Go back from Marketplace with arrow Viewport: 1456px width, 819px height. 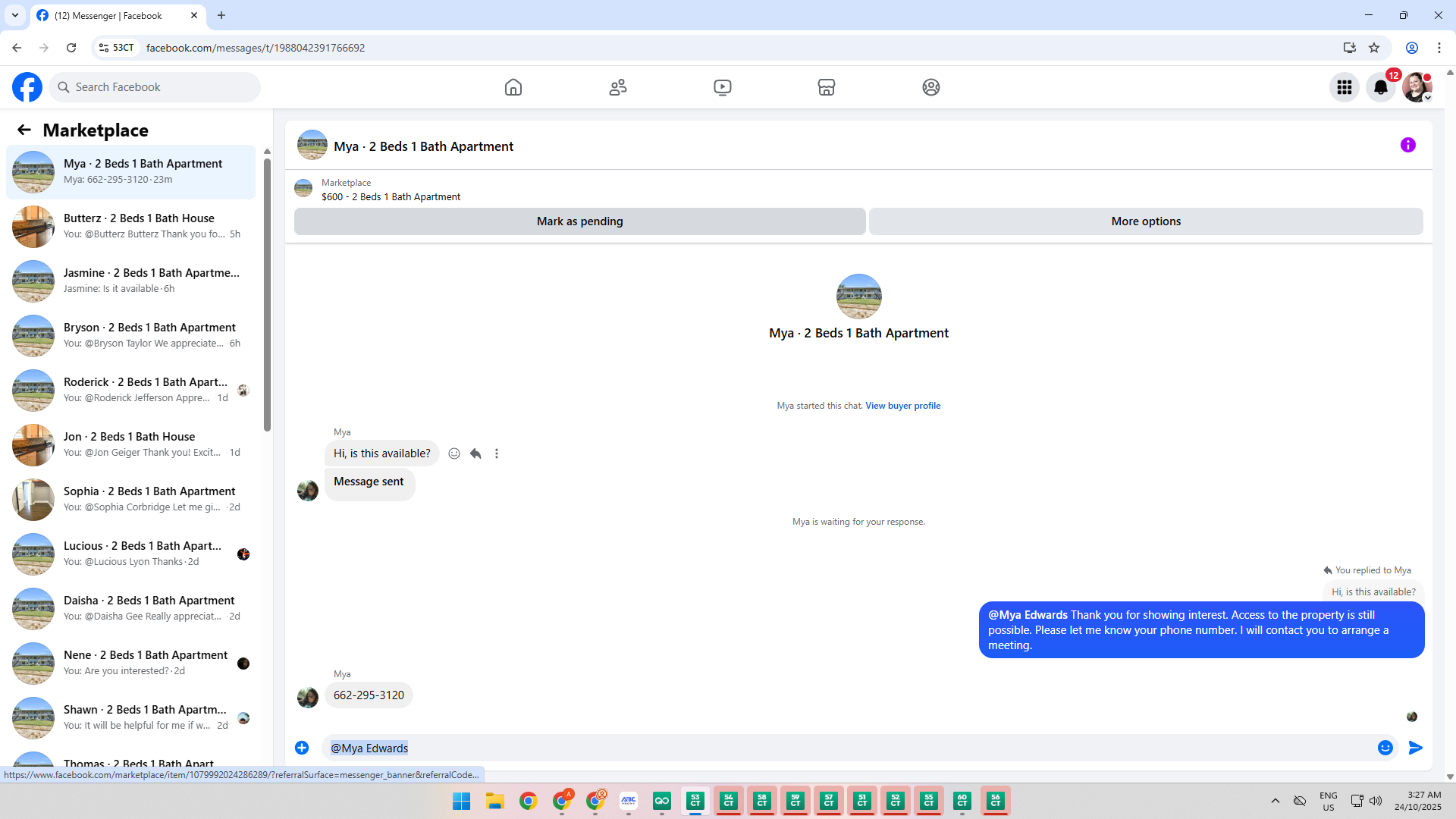click(24, 130)
